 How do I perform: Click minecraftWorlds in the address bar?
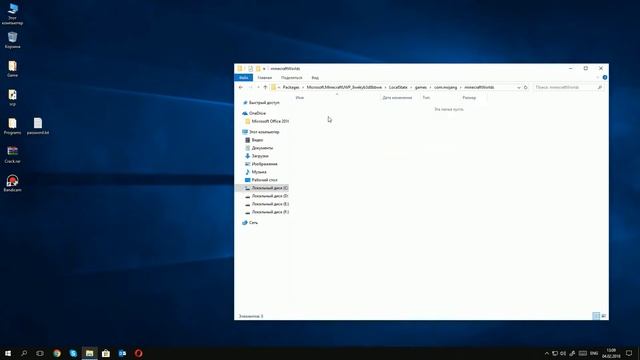click(x=479, y=87)
